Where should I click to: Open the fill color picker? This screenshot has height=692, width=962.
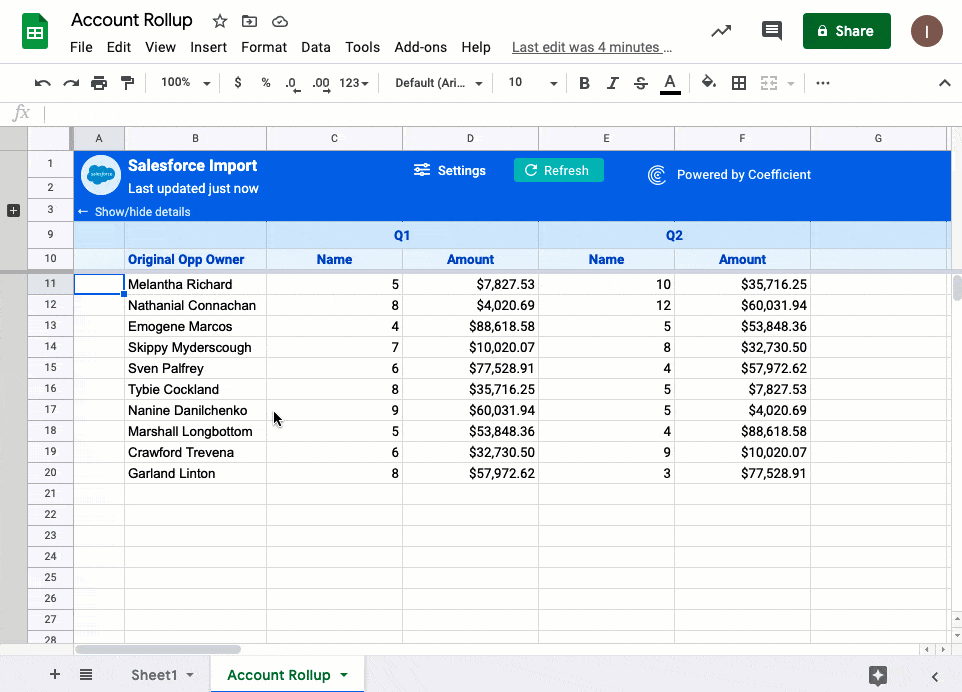(709, 82)
